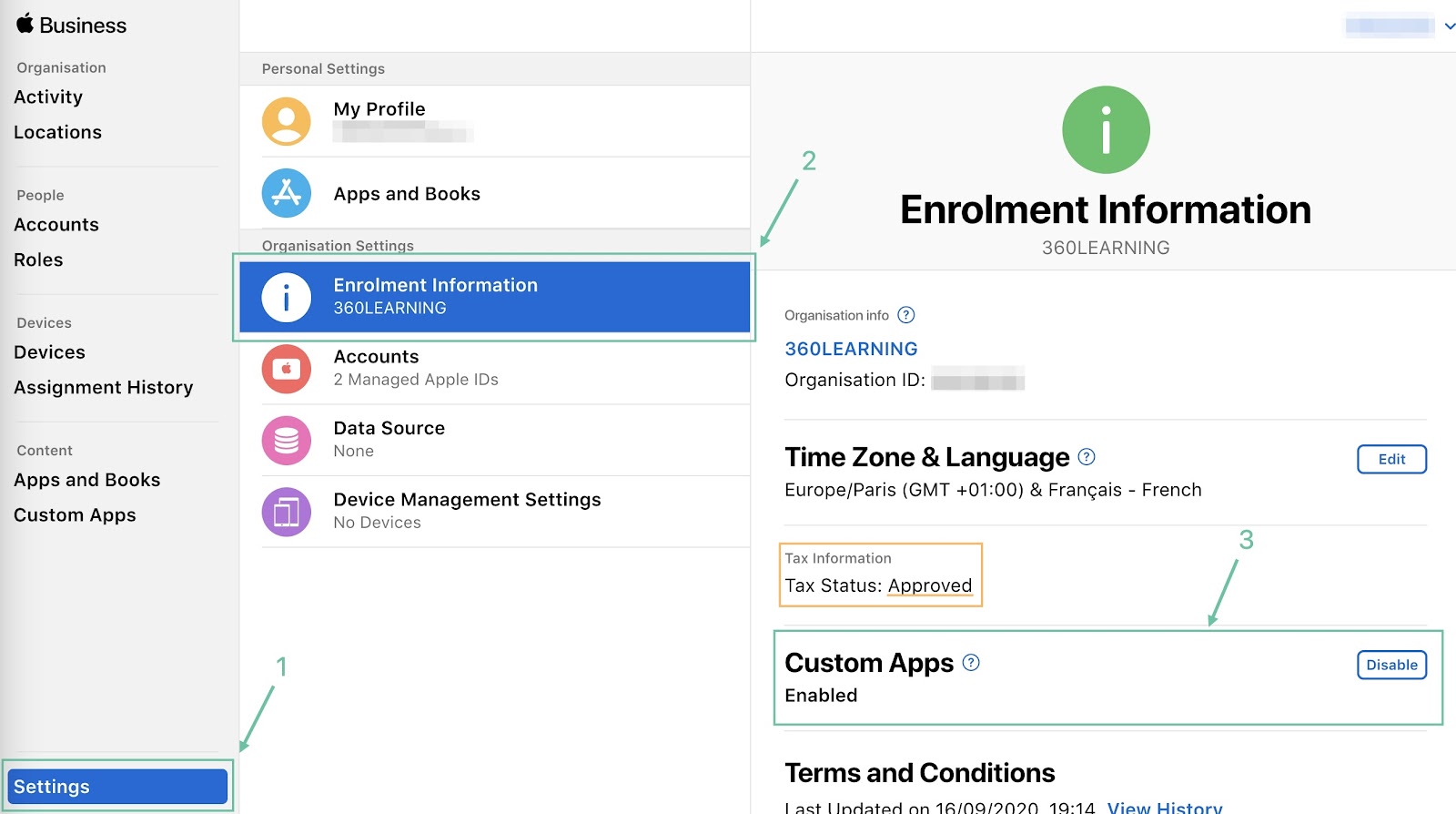The image size is (1456, 814).
Task: Open Locations in the sidebar
Action: (x=57, y=133)
